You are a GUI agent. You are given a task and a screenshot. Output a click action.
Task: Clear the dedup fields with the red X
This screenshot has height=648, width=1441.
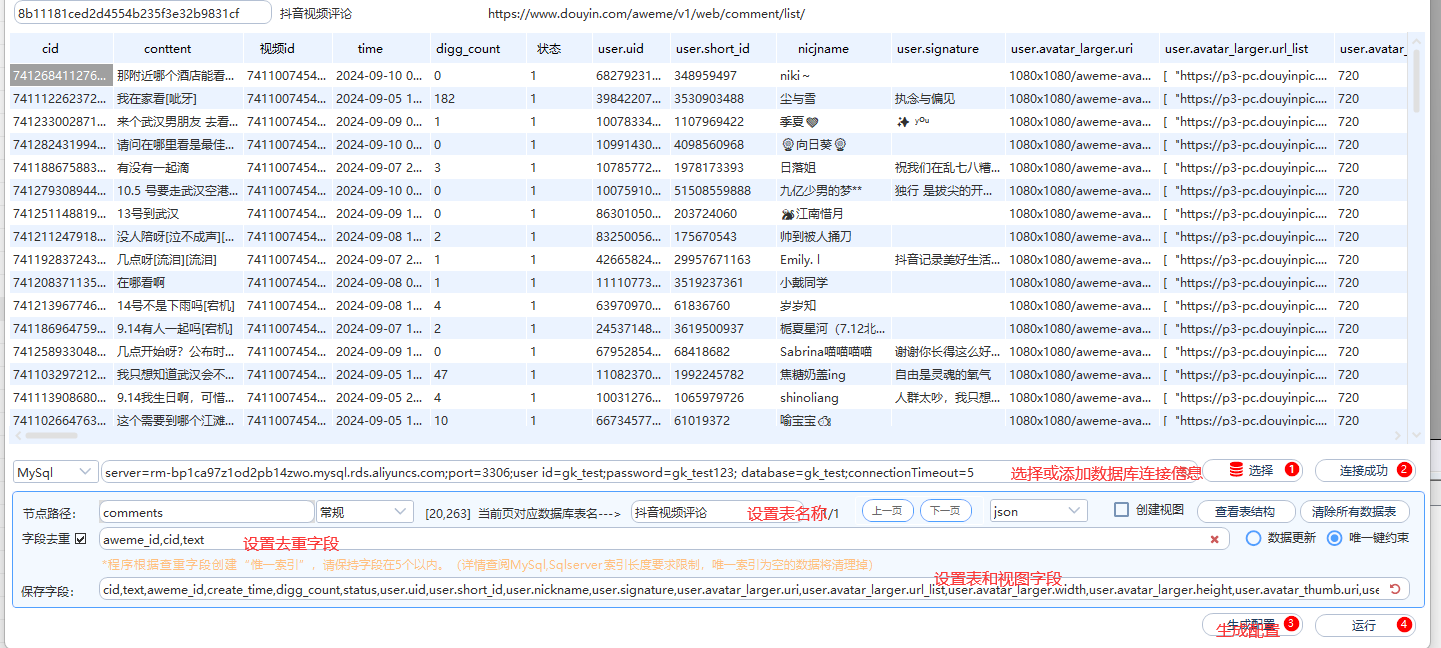(1214, 539)
